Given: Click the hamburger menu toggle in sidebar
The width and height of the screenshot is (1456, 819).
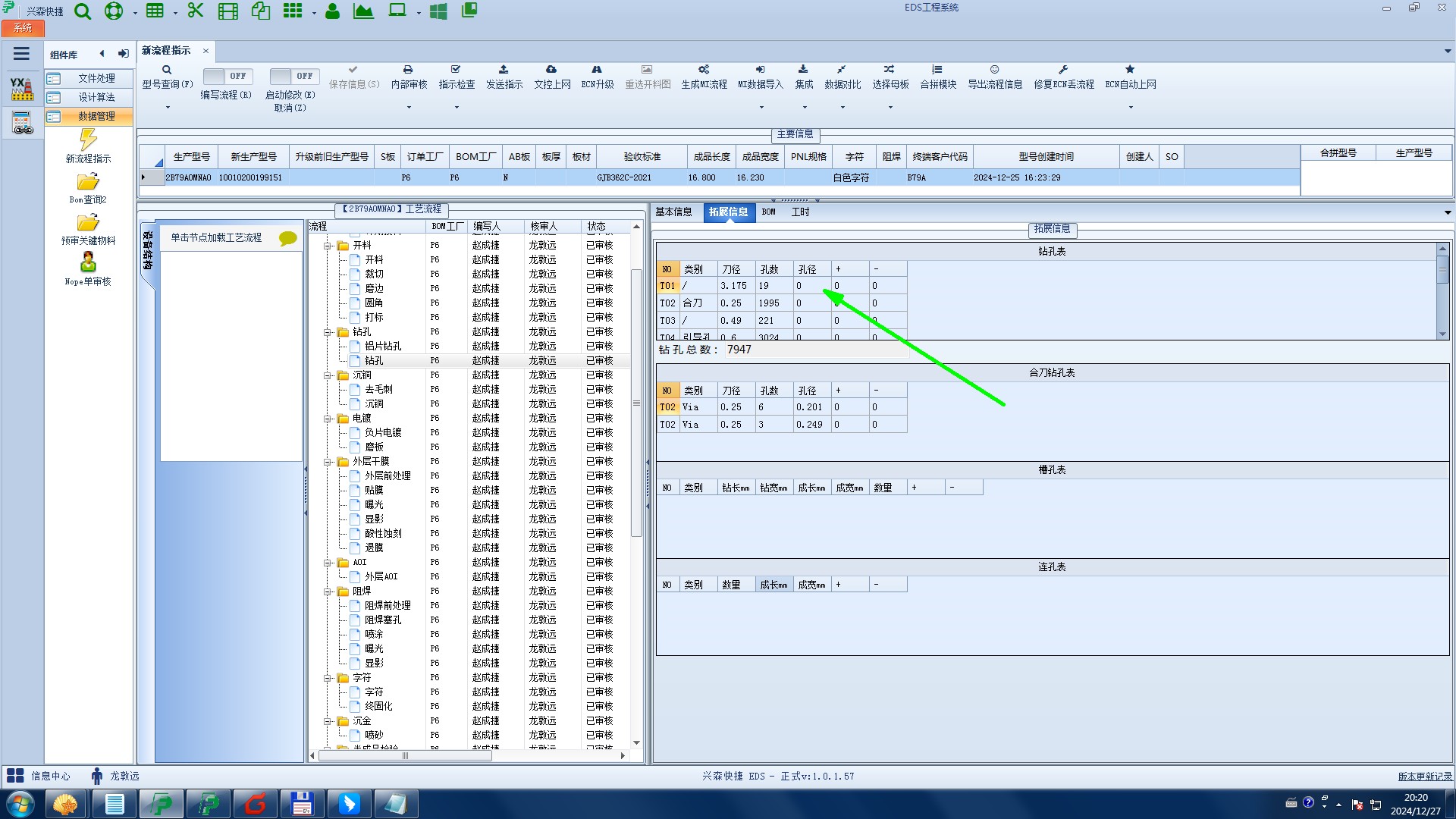Looking at the screenshot, I should click(21, 54).
